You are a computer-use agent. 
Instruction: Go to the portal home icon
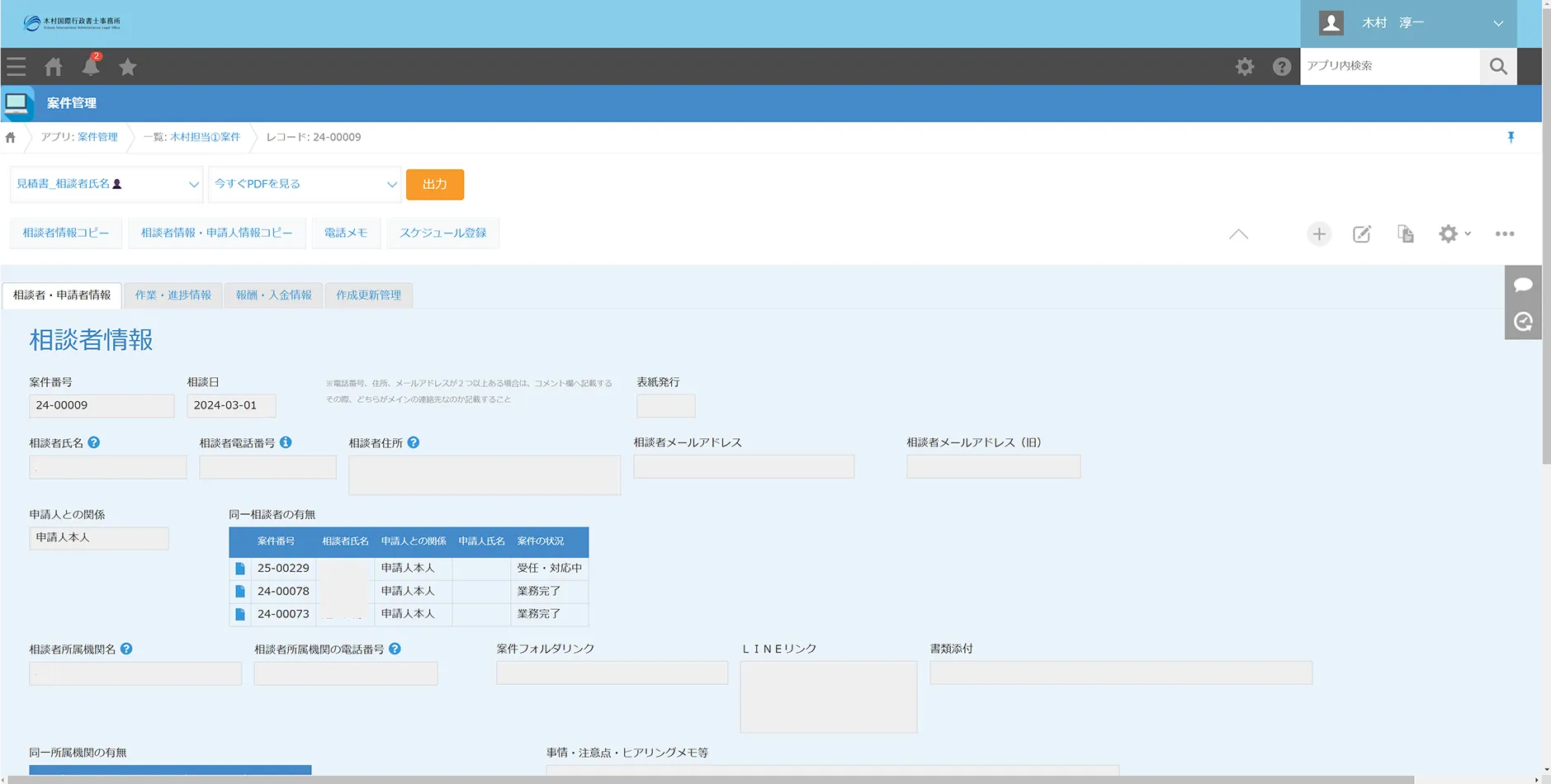point(54,67)
